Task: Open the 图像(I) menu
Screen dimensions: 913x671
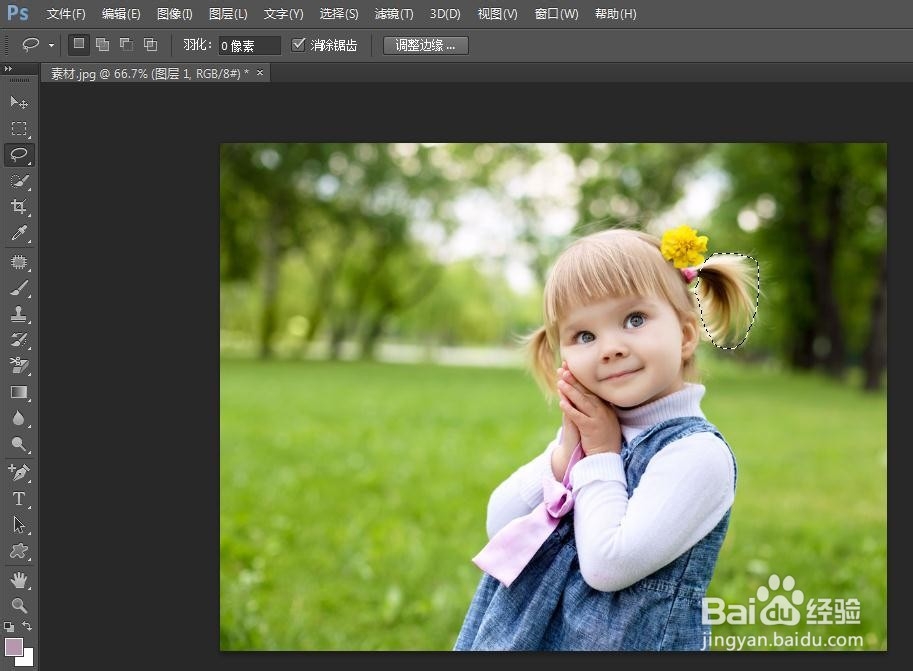Action: tap(175, 13)
